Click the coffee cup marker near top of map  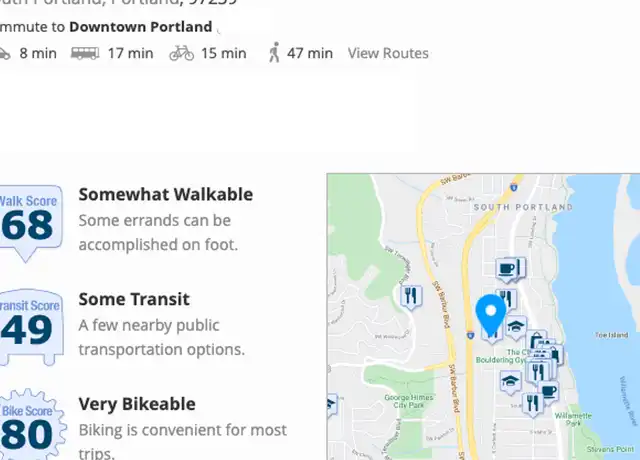[507, 270]
